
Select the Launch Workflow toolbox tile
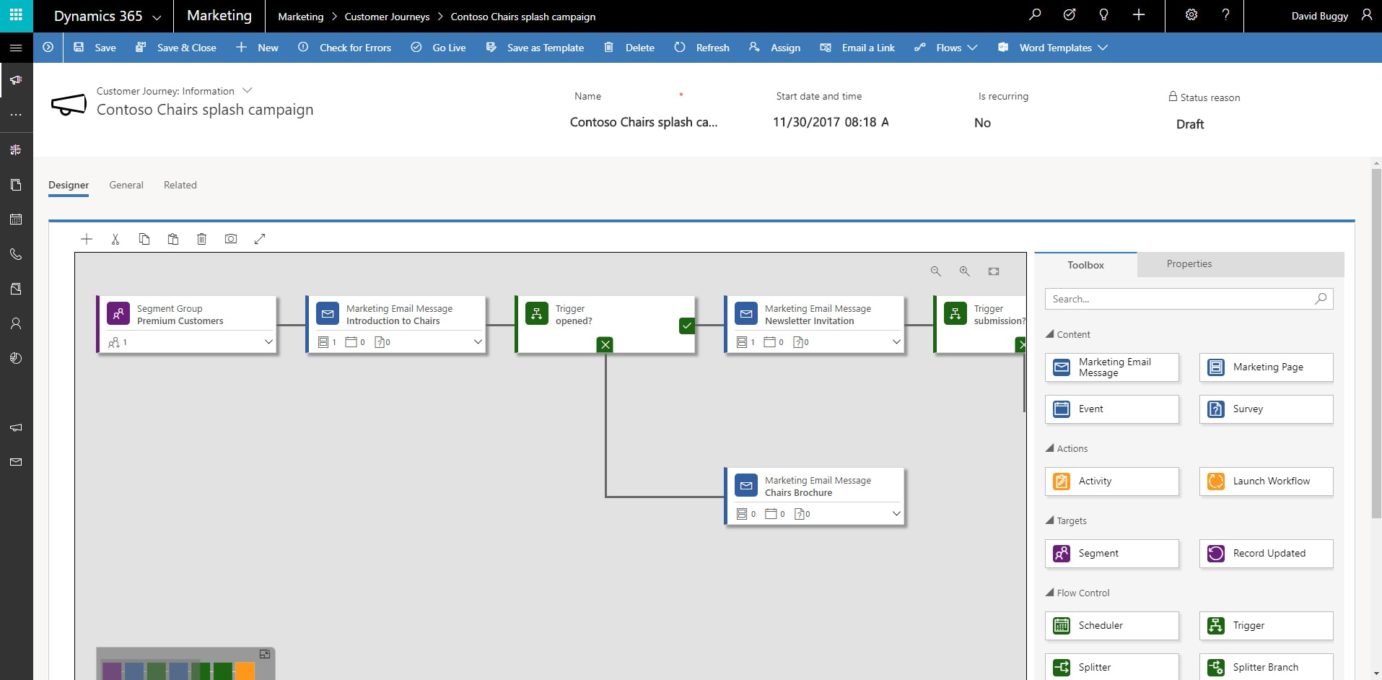click(1266, 481)
